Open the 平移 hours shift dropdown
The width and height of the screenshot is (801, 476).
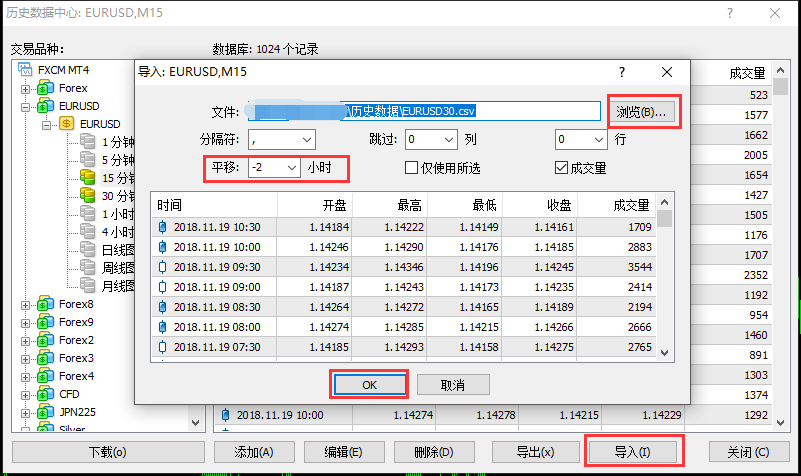[291, 168]
